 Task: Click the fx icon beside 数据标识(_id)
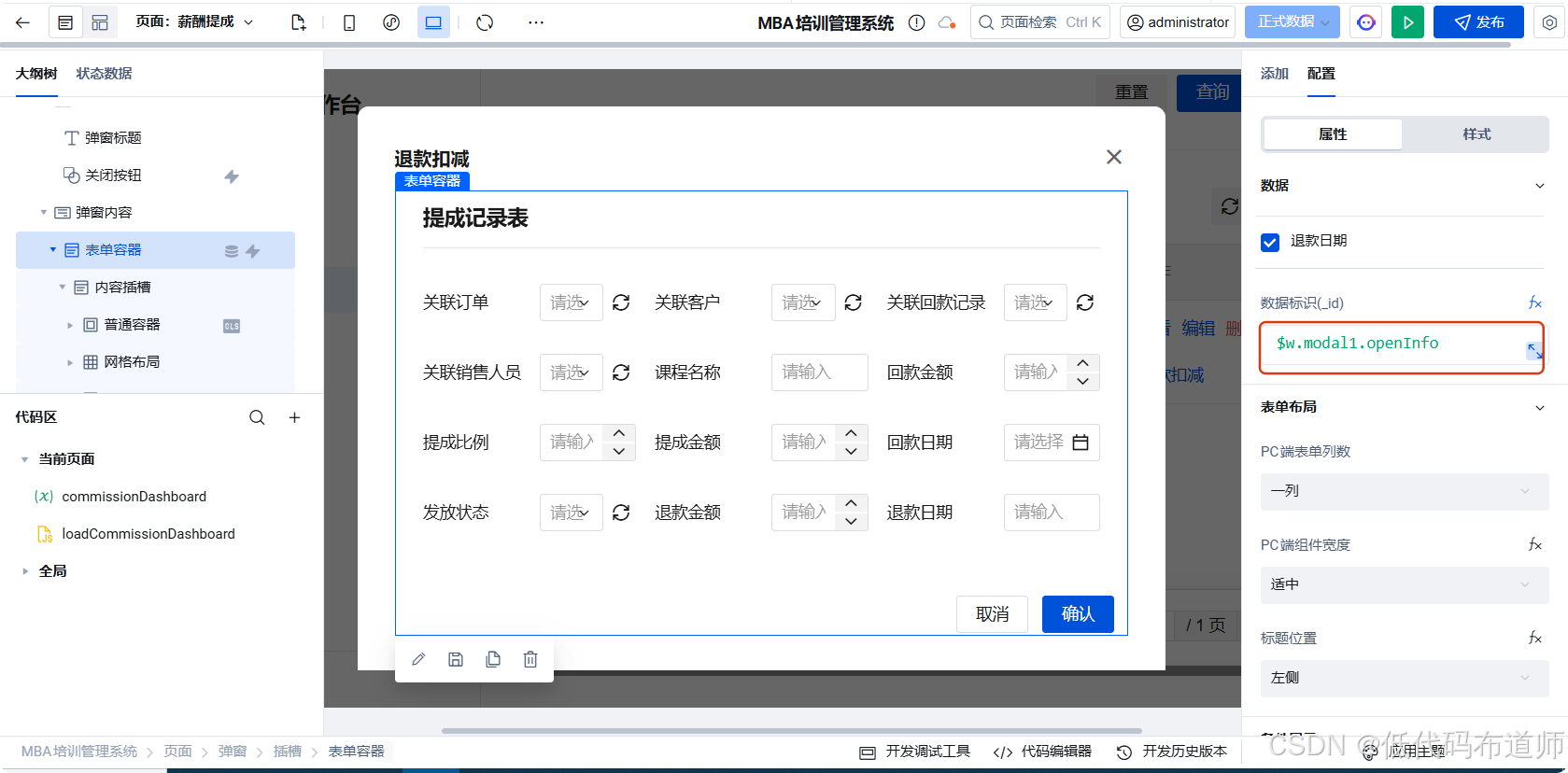click(1534, 302)
